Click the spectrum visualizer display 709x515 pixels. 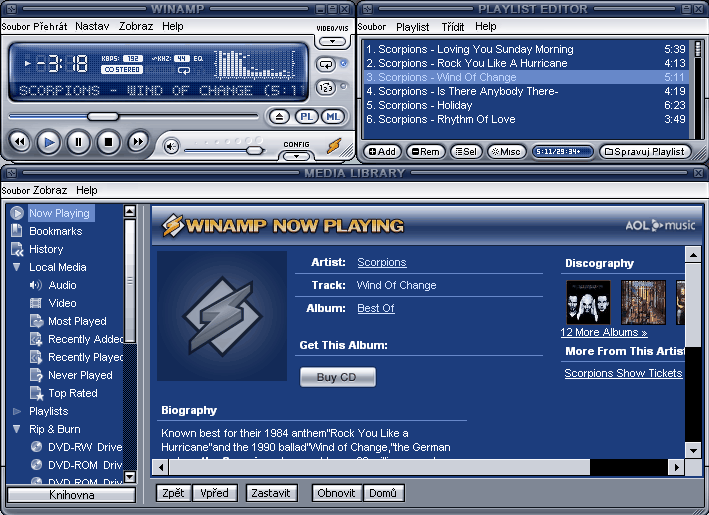coord(255,64)
